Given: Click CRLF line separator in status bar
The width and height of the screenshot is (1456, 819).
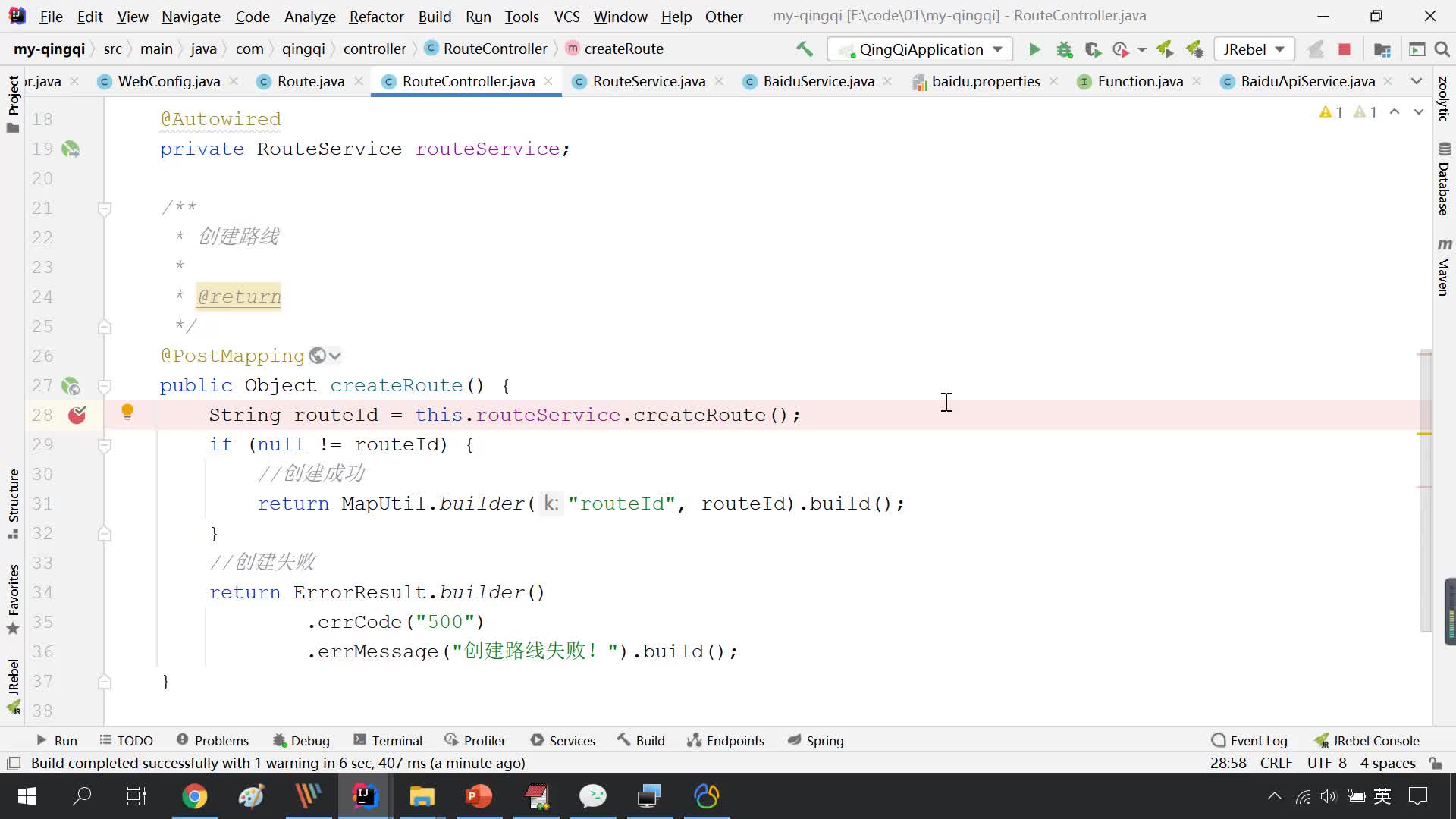Looking at the screenshot, I should click(x=1276, y=764).
